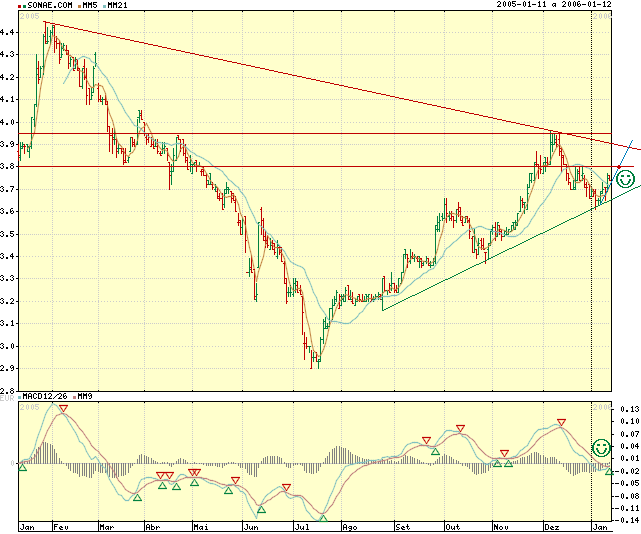Select the red triangle in late May MACD
The image size is (641, 534).
[235, 480]
